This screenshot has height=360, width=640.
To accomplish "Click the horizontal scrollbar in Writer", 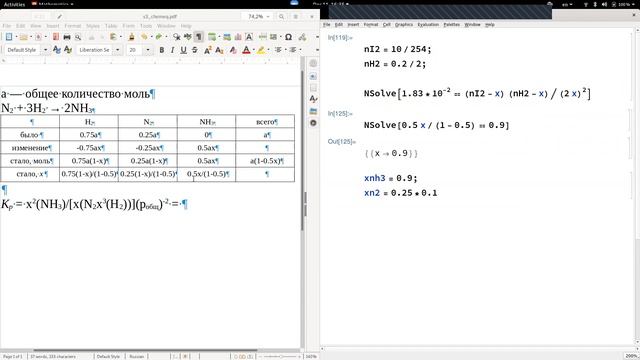I will coord(145,350).
